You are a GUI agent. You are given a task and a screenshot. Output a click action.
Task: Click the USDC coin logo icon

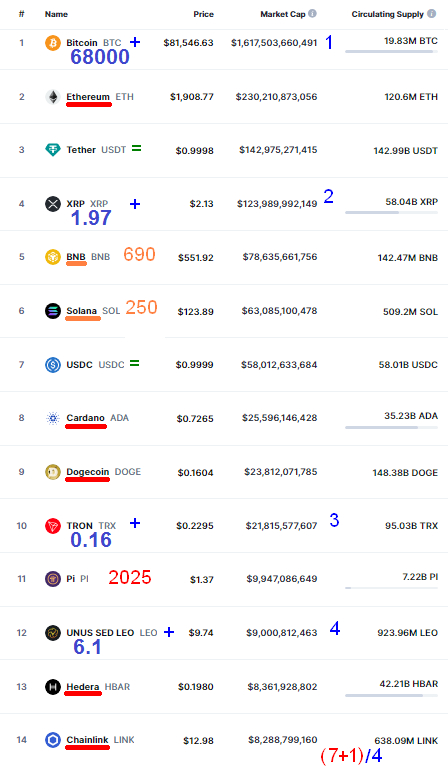coord(53,364)
